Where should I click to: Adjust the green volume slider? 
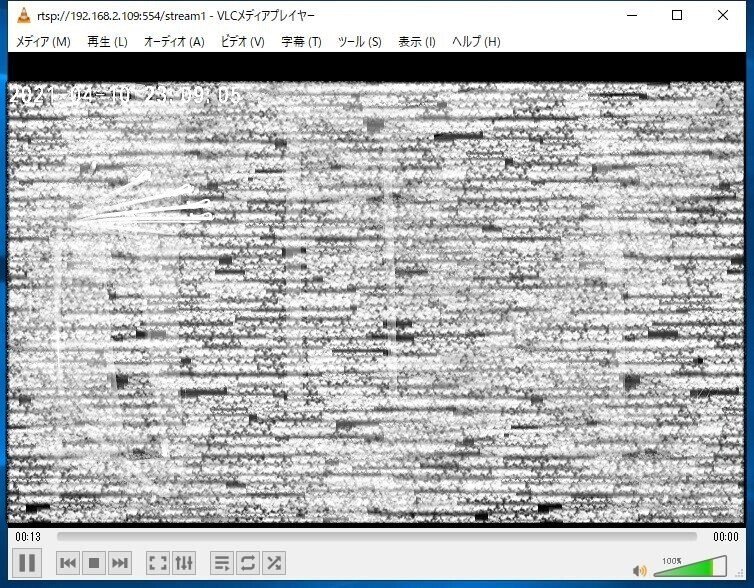pos(691,567)
